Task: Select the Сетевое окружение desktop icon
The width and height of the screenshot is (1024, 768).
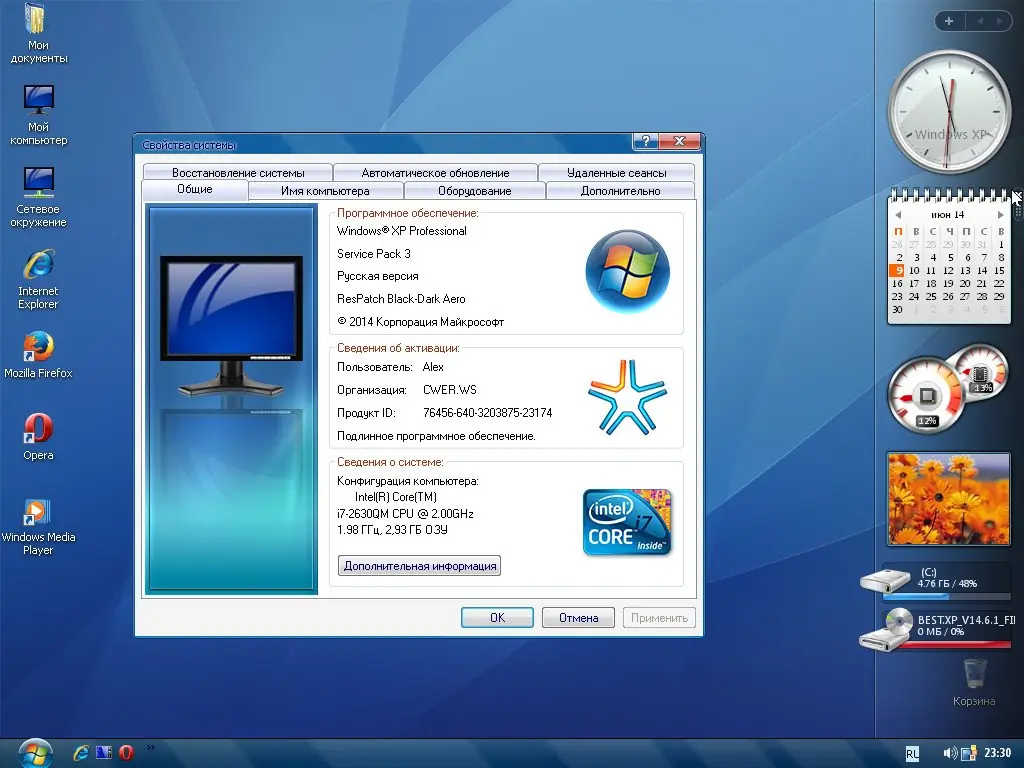Action: tap(38, 197)
